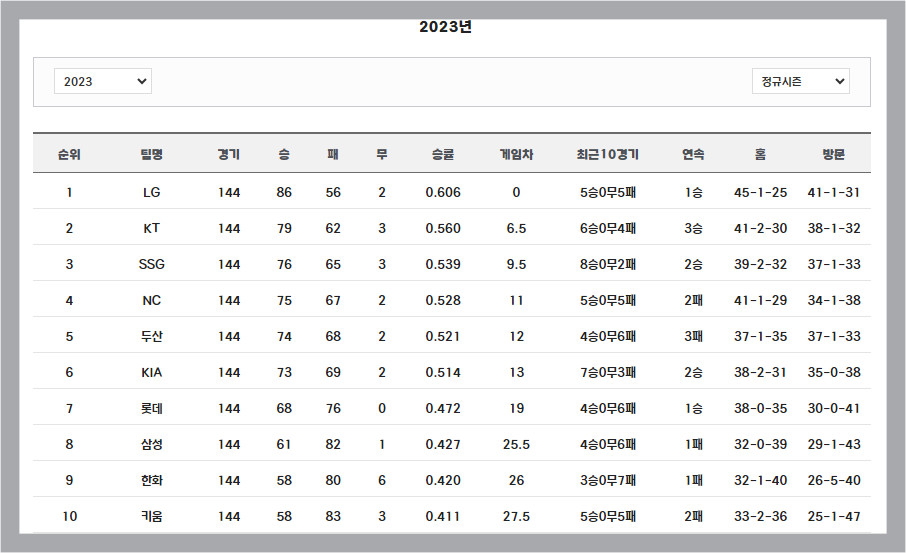This screenshot has height=553, width=906.
Task: Click LG's away record 41-1-31
Action: click(x=834, y=192)
